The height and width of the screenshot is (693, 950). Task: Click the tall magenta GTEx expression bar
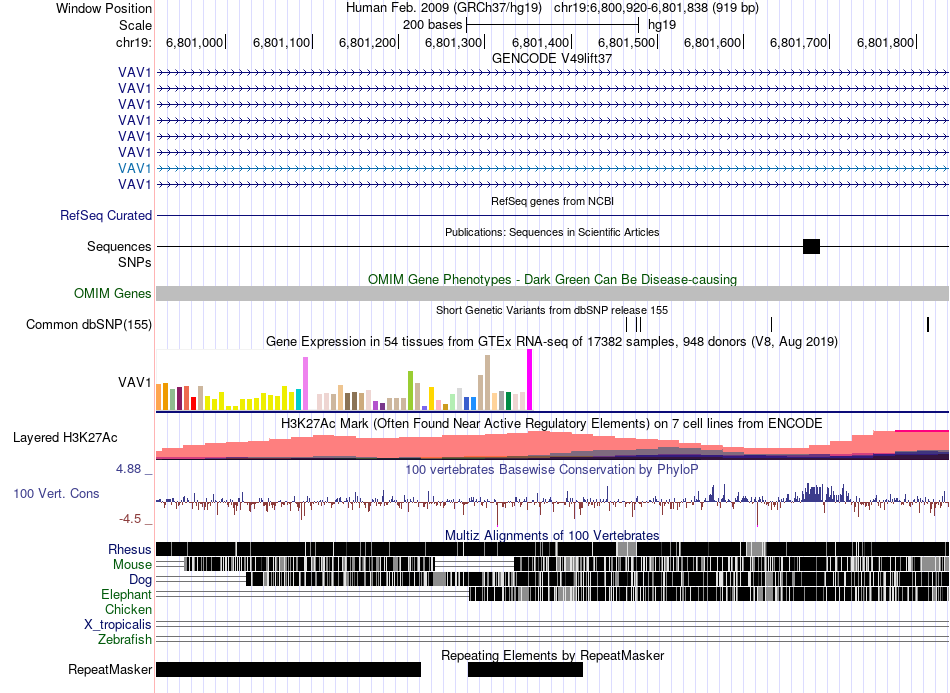(x=530, y=380)
